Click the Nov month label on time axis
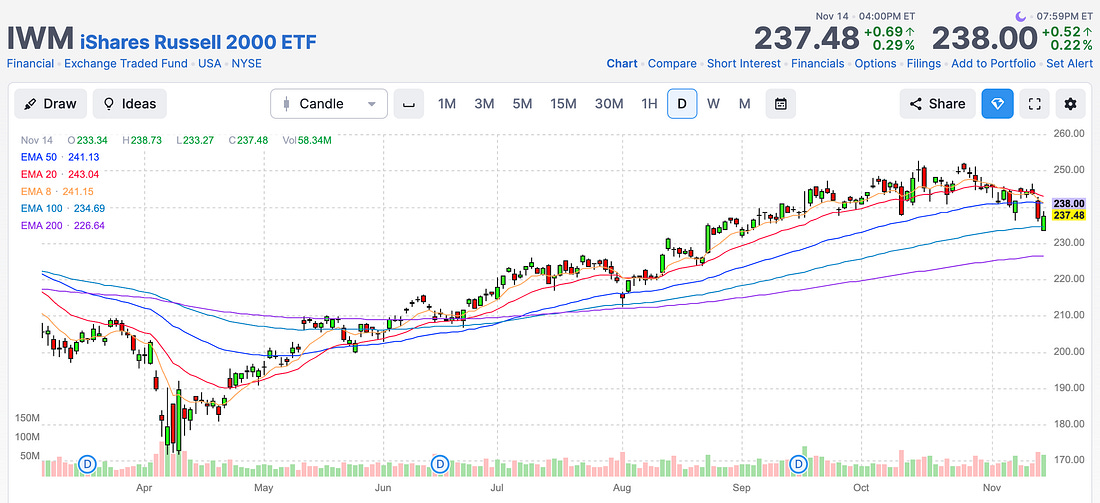Viewport: 1100px width, 503px height. click(991, 487)
